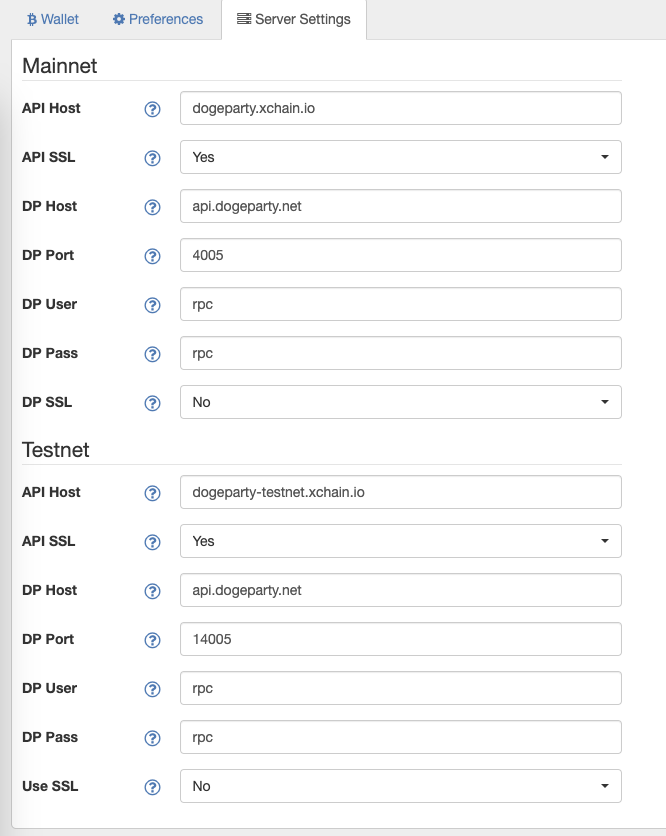Click the Mainnet DP Port field 4005
Screen dimensions: 666x836
400,255
